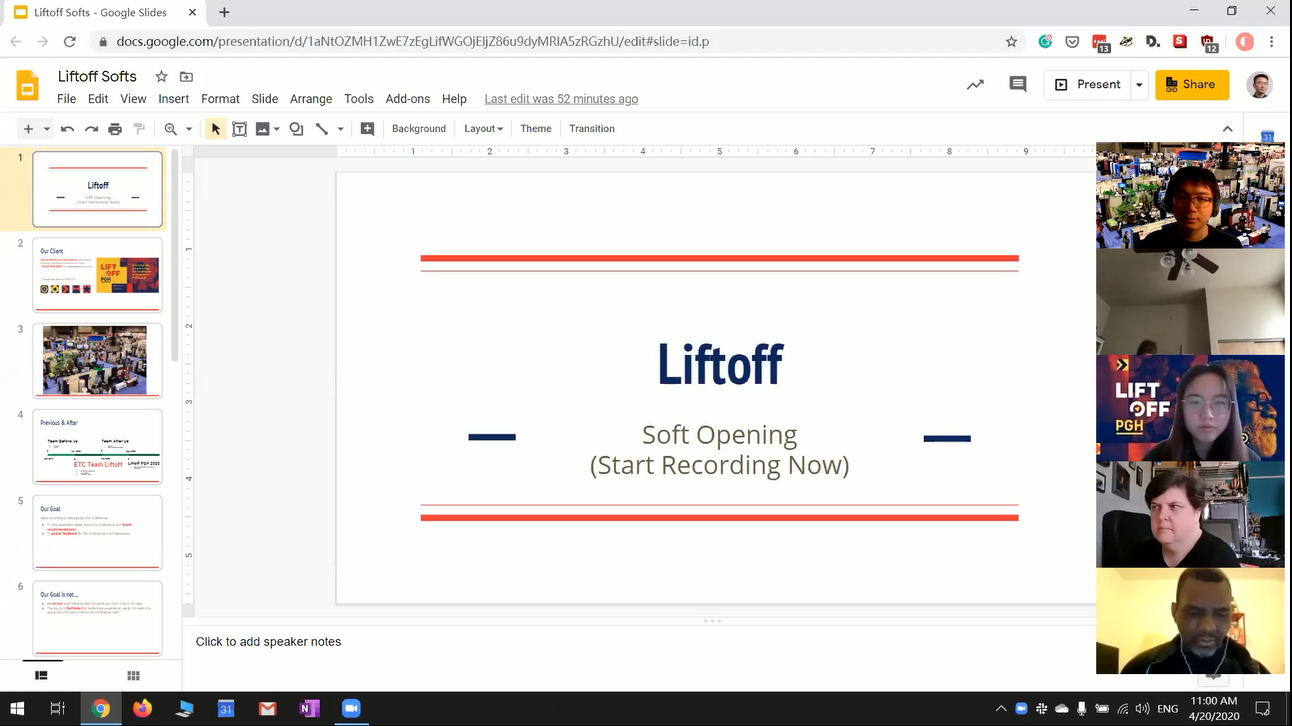Select slide 5 'Our Goal' thumbnail
1292x726 pixels.
tap(97, 533)
